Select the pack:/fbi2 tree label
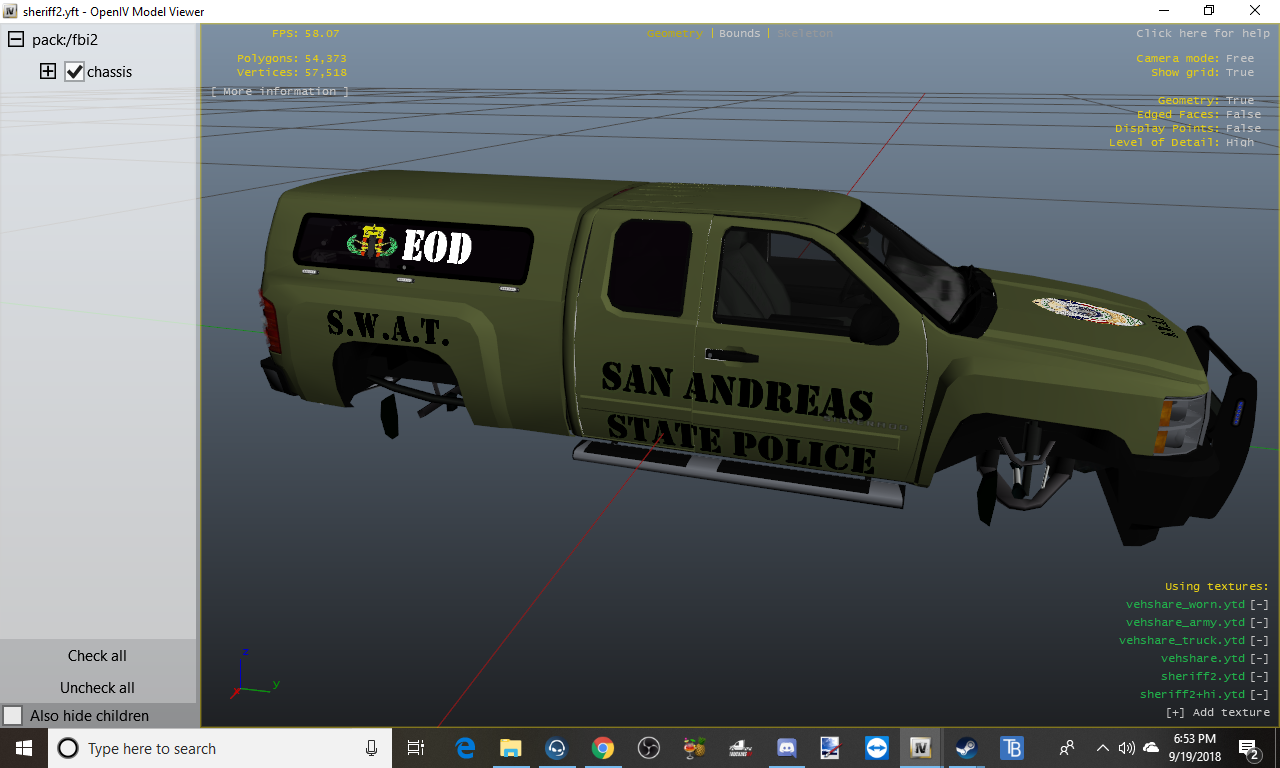Screen dimensions: 1280x768 pos(64,40)
